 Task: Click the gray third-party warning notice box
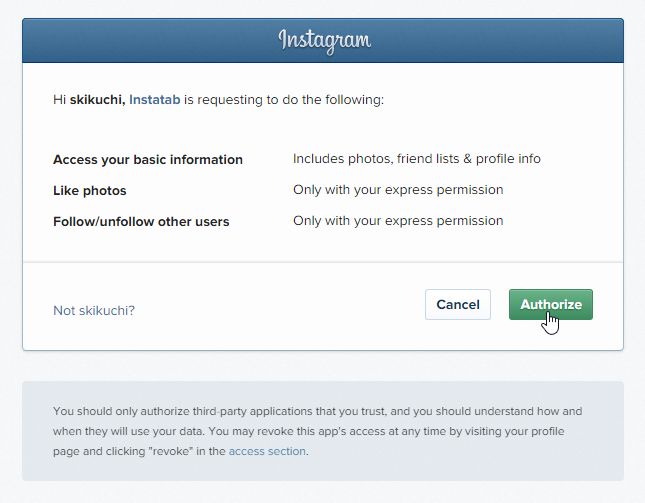coord(323,431)
